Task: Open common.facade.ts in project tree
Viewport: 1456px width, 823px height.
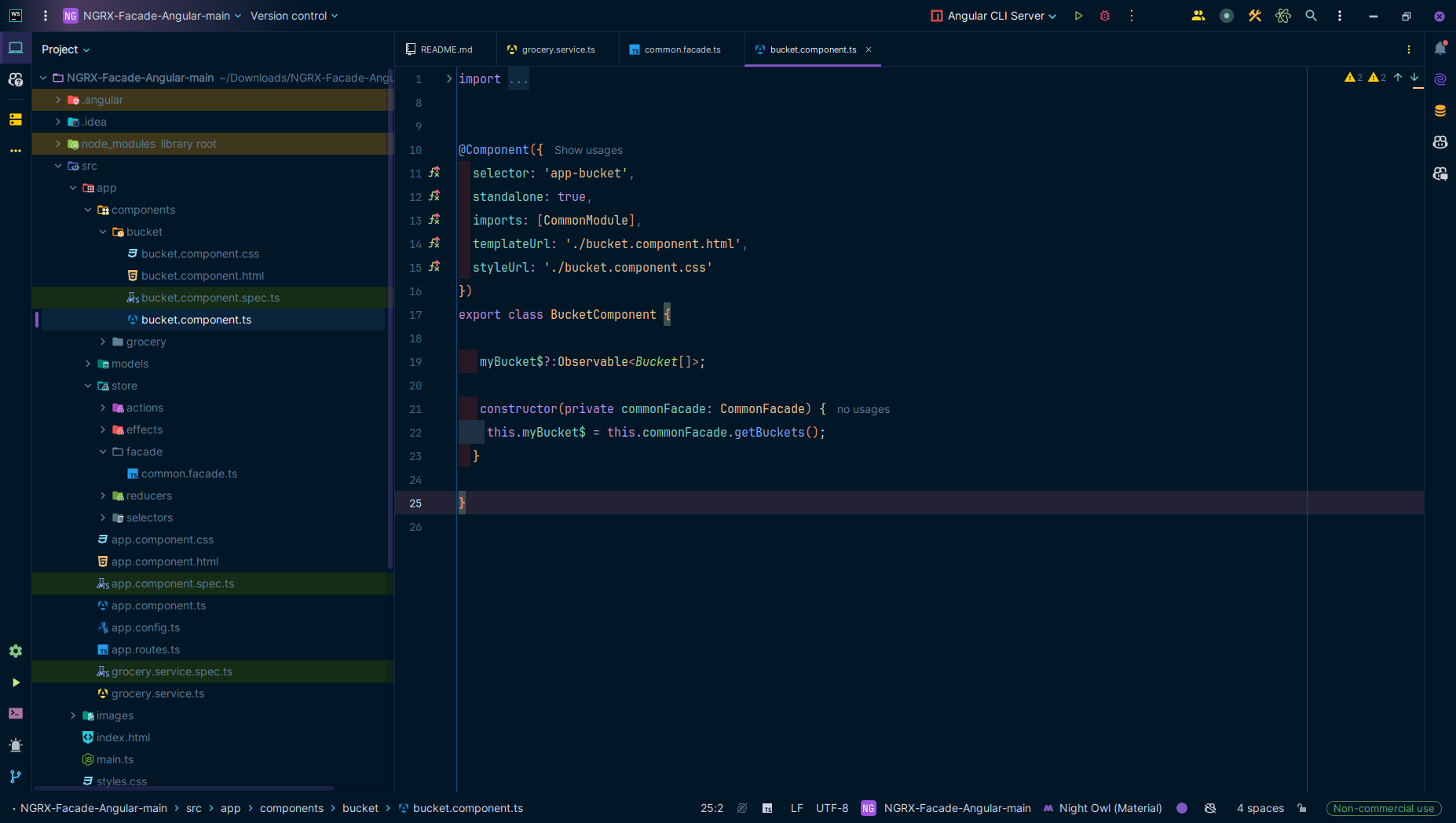Action: [189, 474]
